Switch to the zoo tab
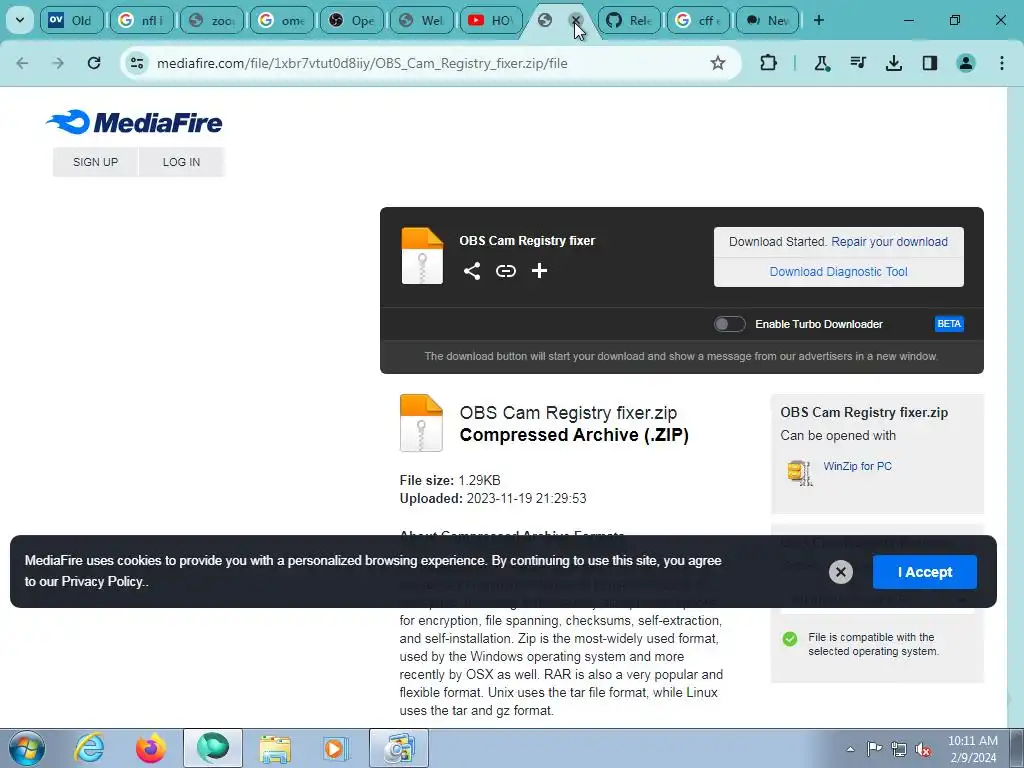 point(212,20)
